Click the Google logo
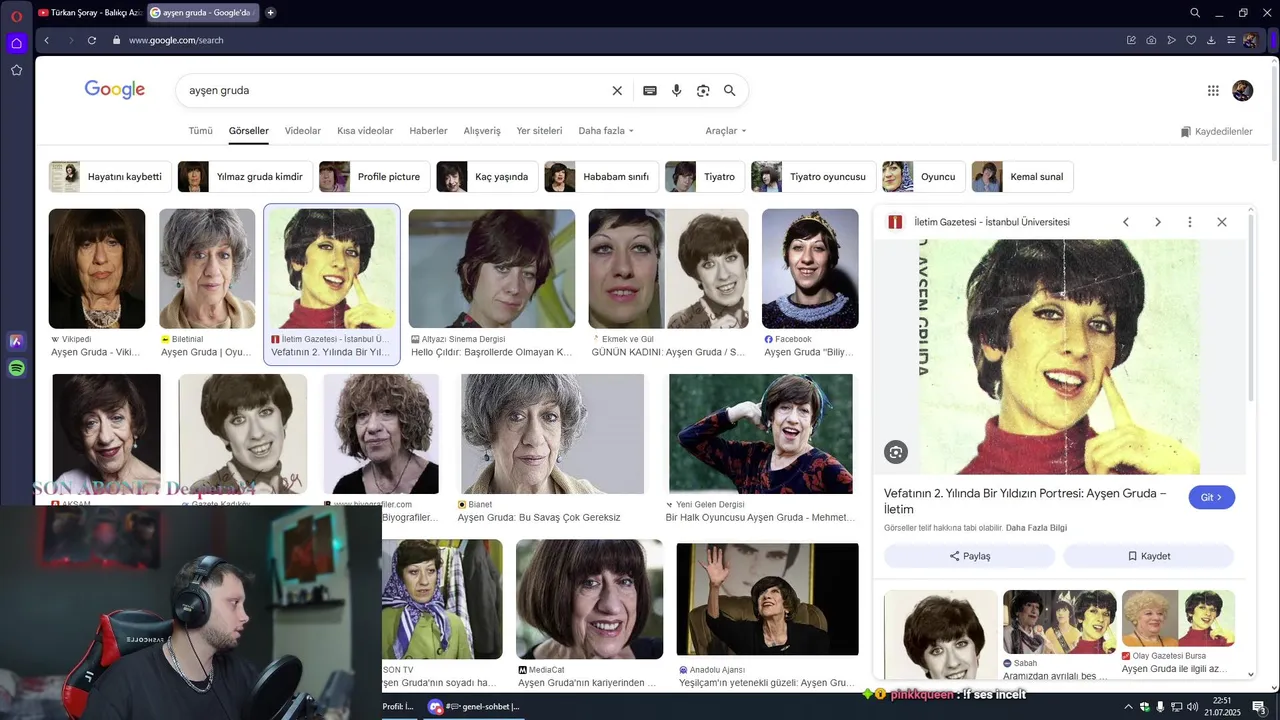Screen dimensions: 1280x720 115,90
